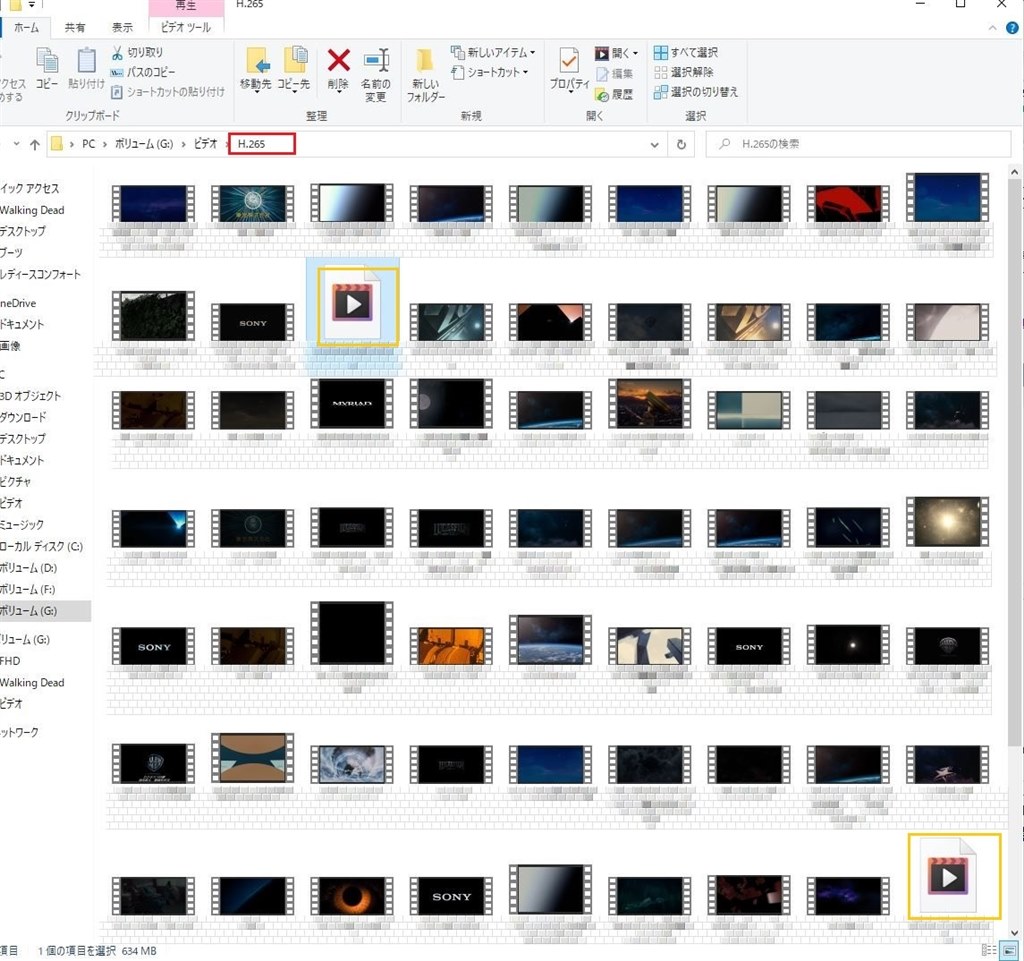Click the blue Help question mark icon
The height and width of the screenshot is (961, 1024).
click(1012, 28)
